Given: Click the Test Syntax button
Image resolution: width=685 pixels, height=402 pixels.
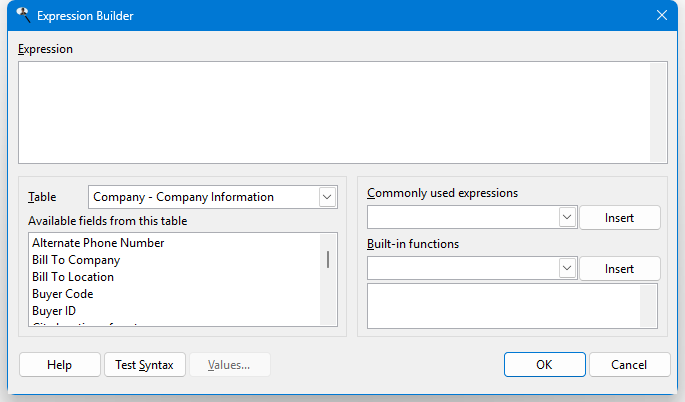Looking at the screenshot, I should click(x=144, y=365).
